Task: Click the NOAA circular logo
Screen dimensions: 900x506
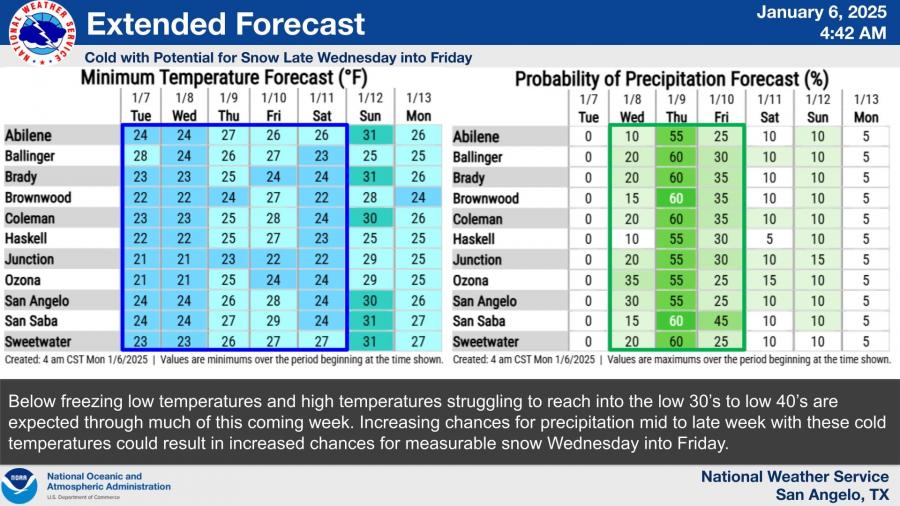Action: 19,486
